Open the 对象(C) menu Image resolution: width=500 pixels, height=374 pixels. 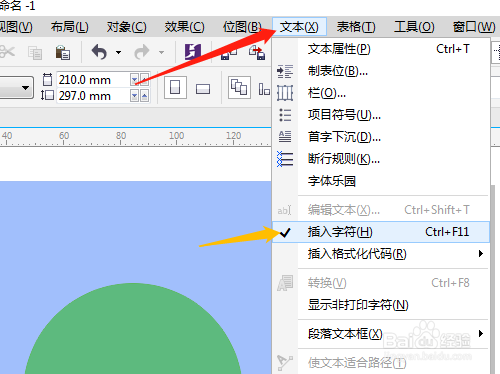click(126, 27)
